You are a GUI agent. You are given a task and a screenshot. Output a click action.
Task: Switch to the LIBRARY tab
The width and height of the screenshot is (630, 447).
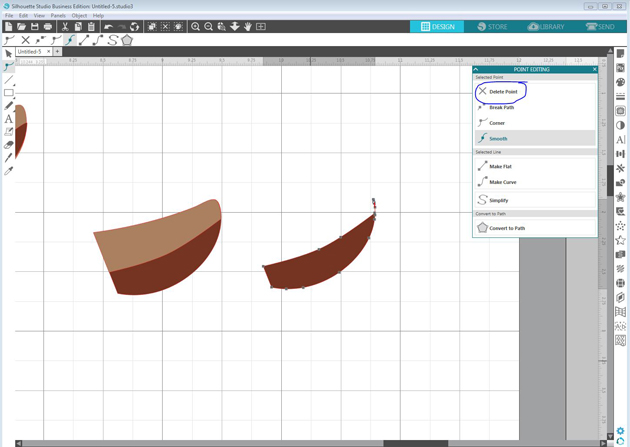tap(546, 27)
